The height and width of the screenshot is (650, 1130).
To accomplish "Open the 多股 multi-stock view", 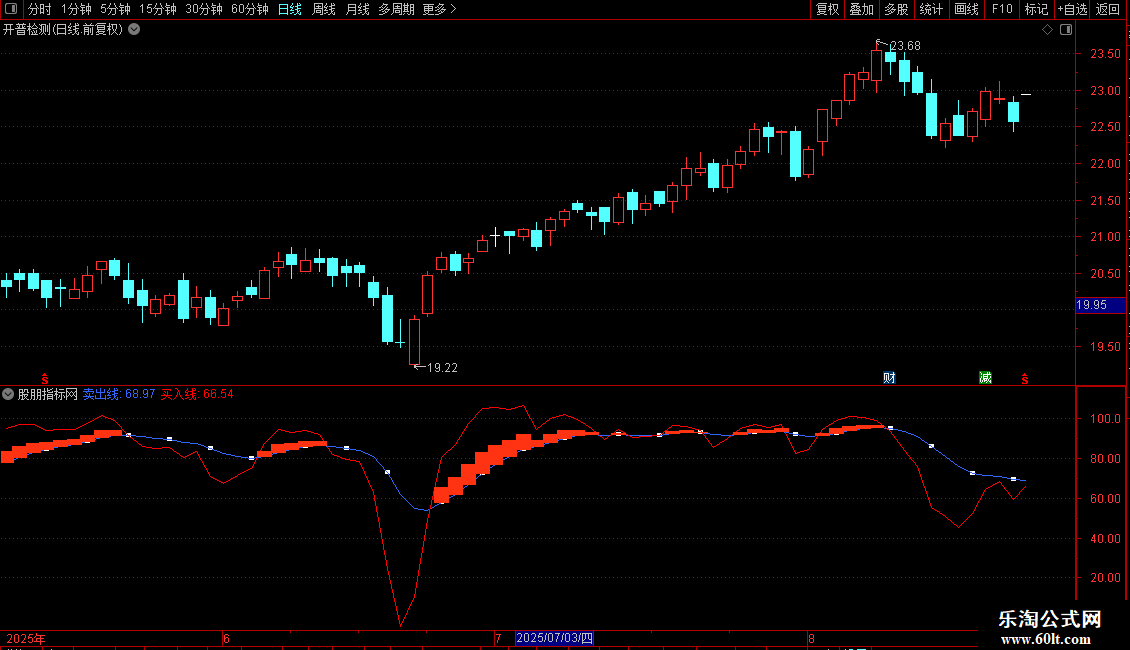I will click(896, 9).
